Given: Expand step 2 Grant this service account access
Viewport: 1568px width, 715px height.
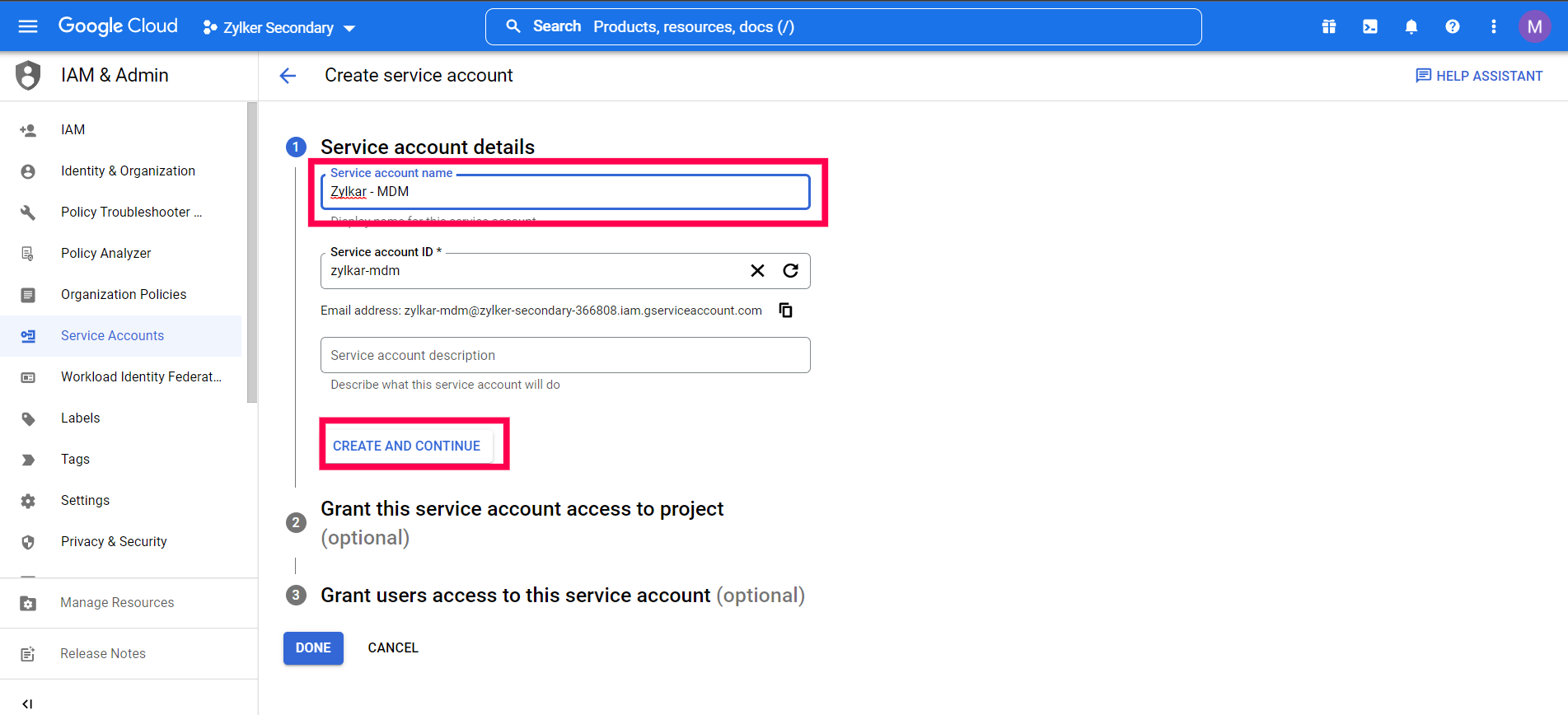Looking at the screenshot, I should [x=522, y=523].
